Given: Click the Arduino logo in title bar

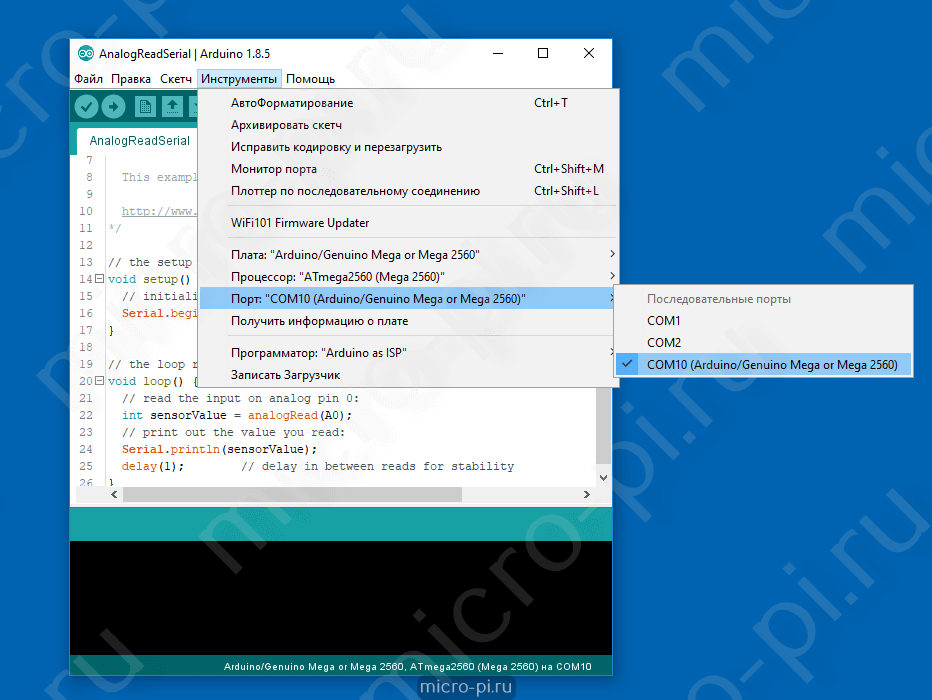Looking at the screenshot, I should 84,54.
